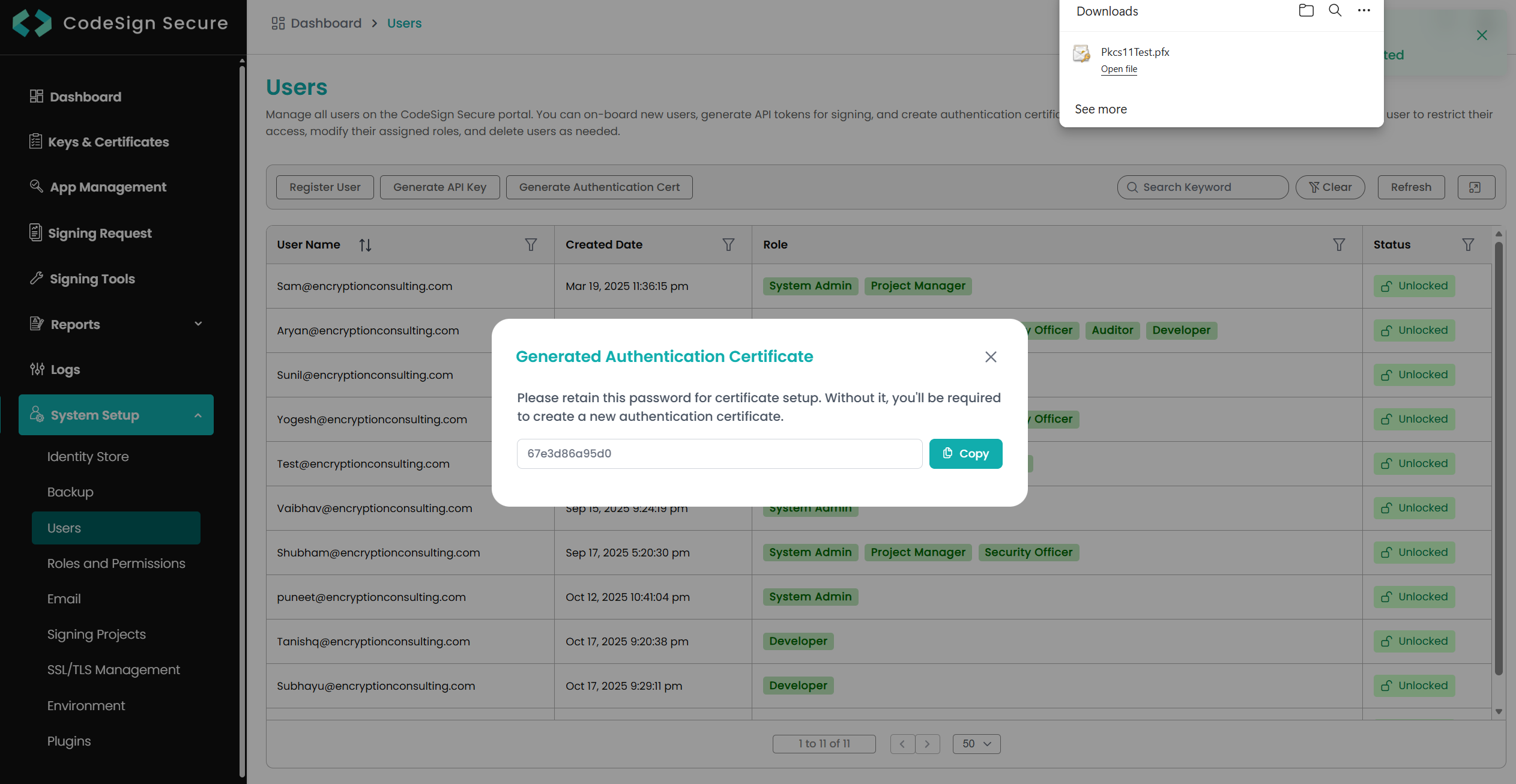The image size is (1516, 784).
Task: Open the App Management section
Action: coord(107,187)
